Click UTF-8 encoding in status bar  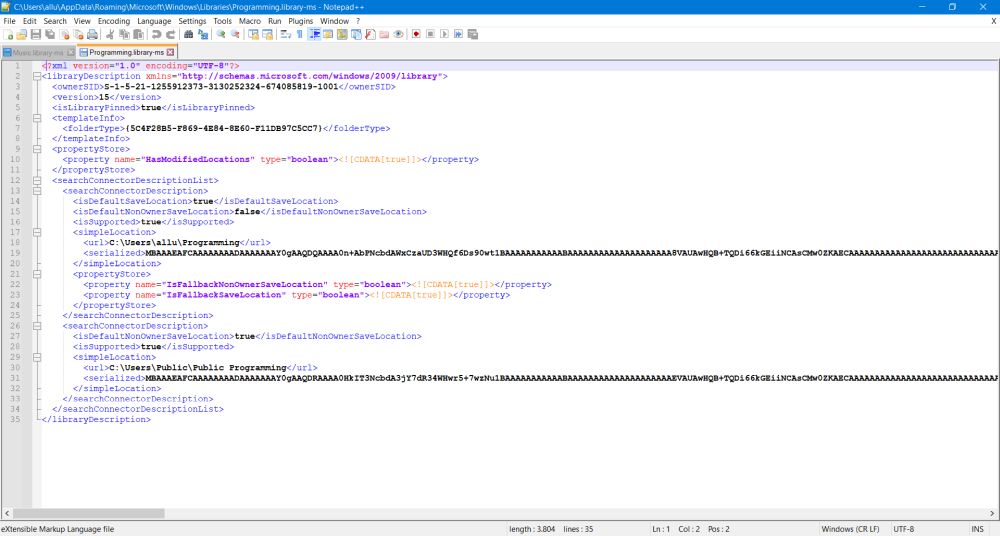(904, 529)
